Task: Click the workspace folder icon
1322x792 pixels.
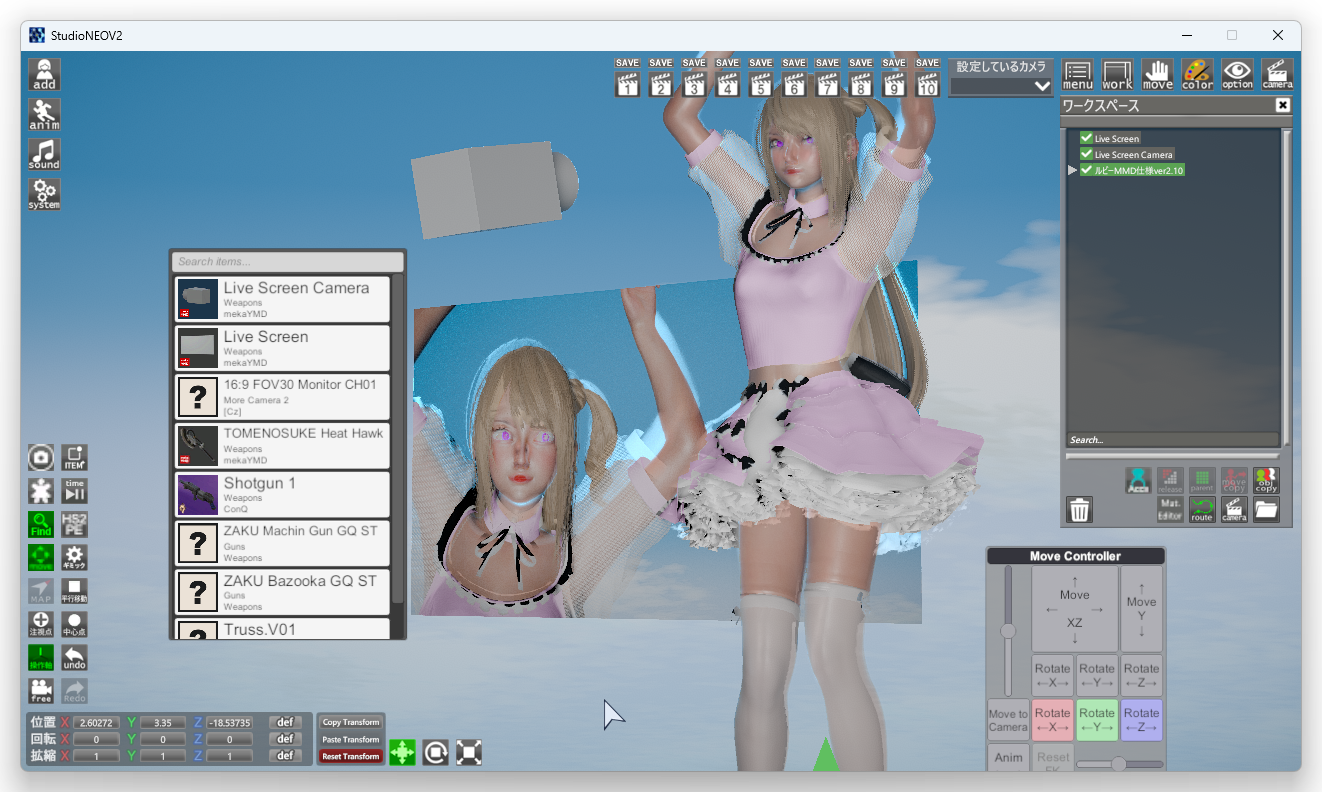Action: pyautogui.click(x=1266, y=510)
